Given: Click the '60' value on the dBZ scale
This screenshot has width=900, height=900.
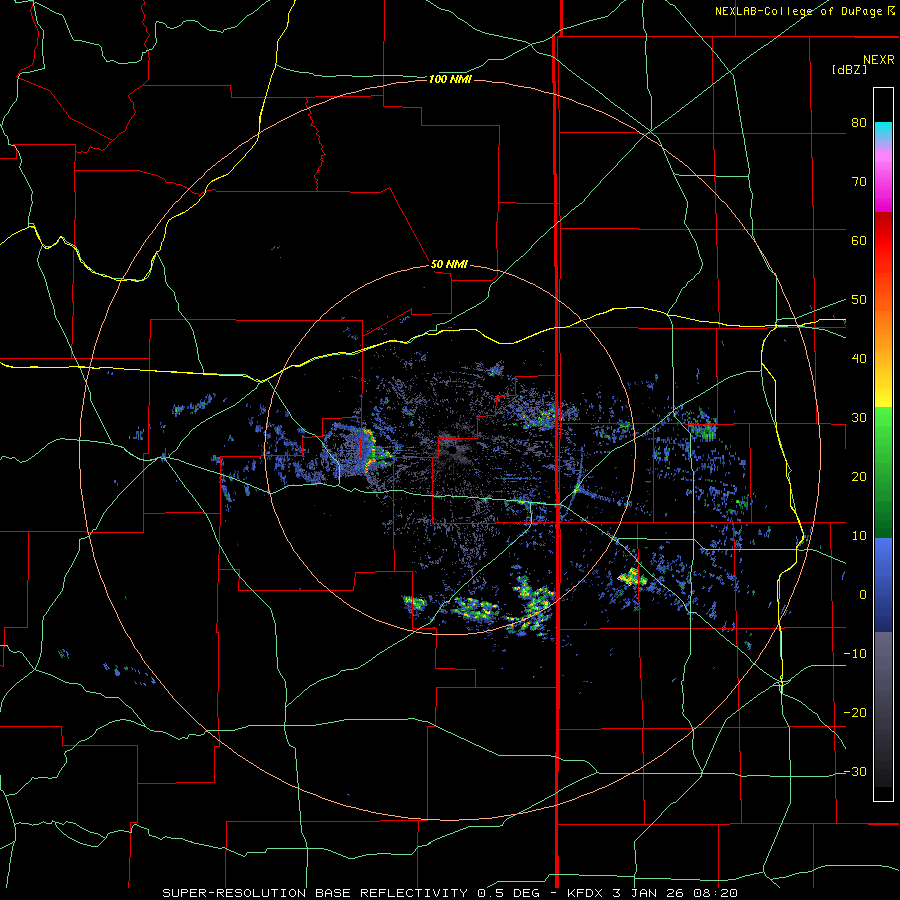Looking at the screenshot, I should pos(859,240).
